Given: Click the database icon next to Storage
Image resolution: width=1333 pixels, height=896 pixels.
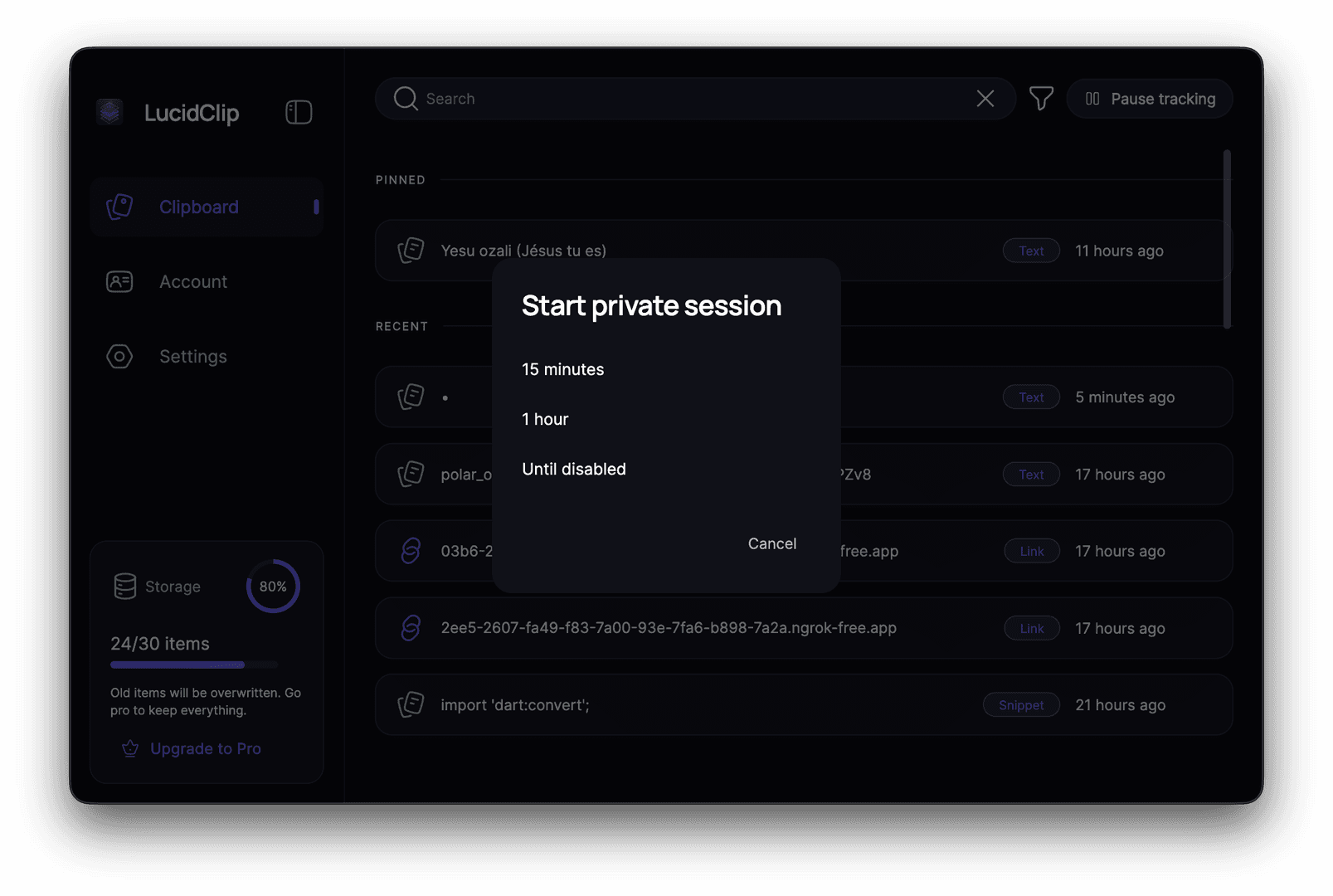Looking at the screenshot, I should [x=123, y=586].
